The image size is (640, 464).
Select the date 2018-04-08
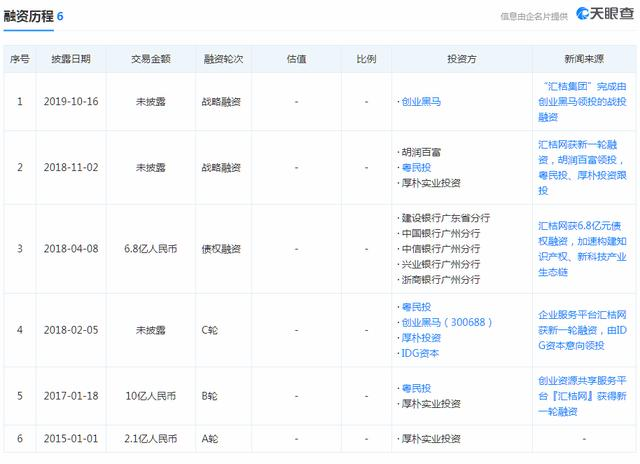tap(71, 249)
